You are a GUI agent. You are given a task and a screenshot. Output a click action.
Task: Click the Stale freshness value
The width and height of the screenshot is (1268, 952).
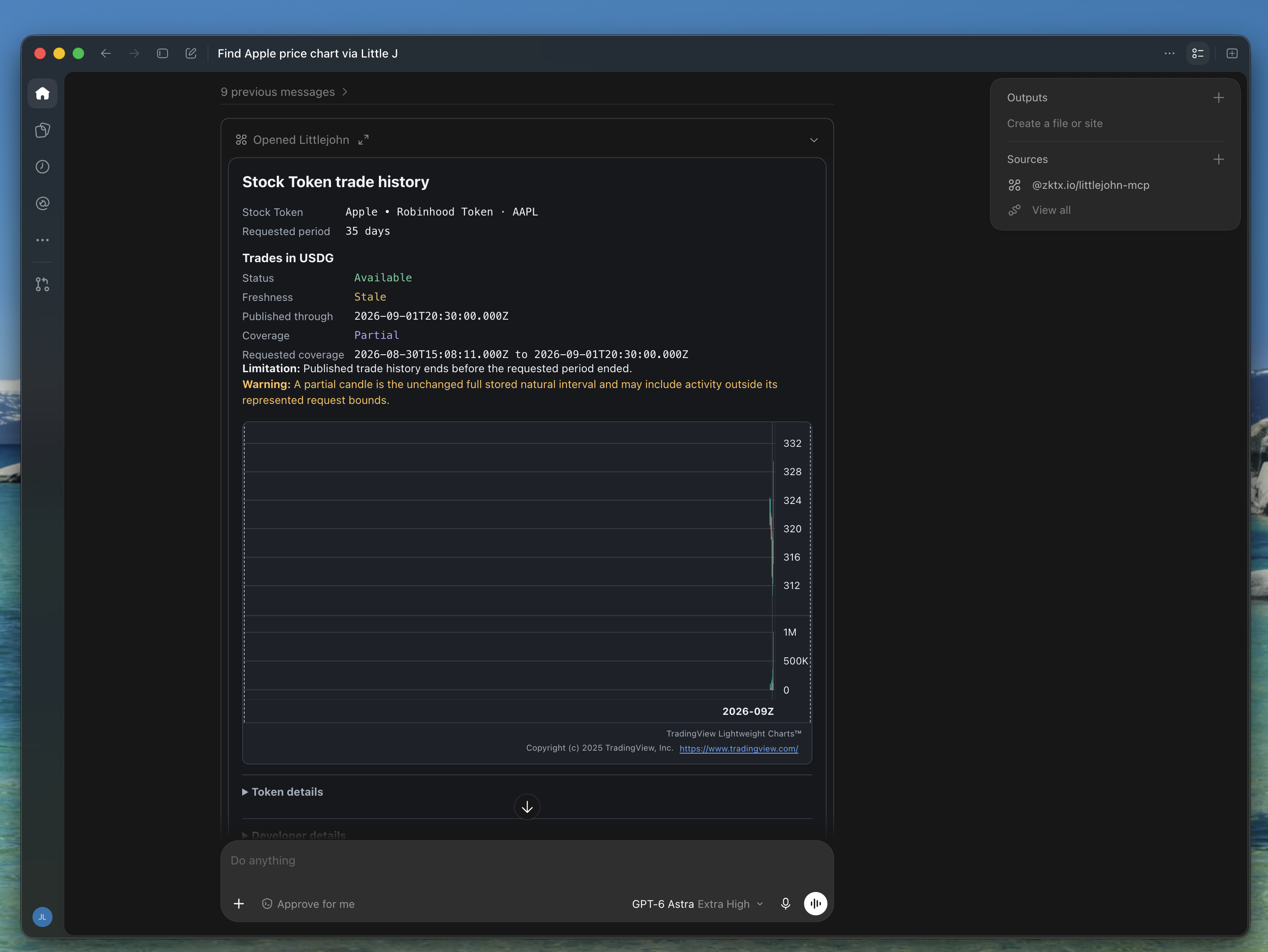click(x=370, y=297)
